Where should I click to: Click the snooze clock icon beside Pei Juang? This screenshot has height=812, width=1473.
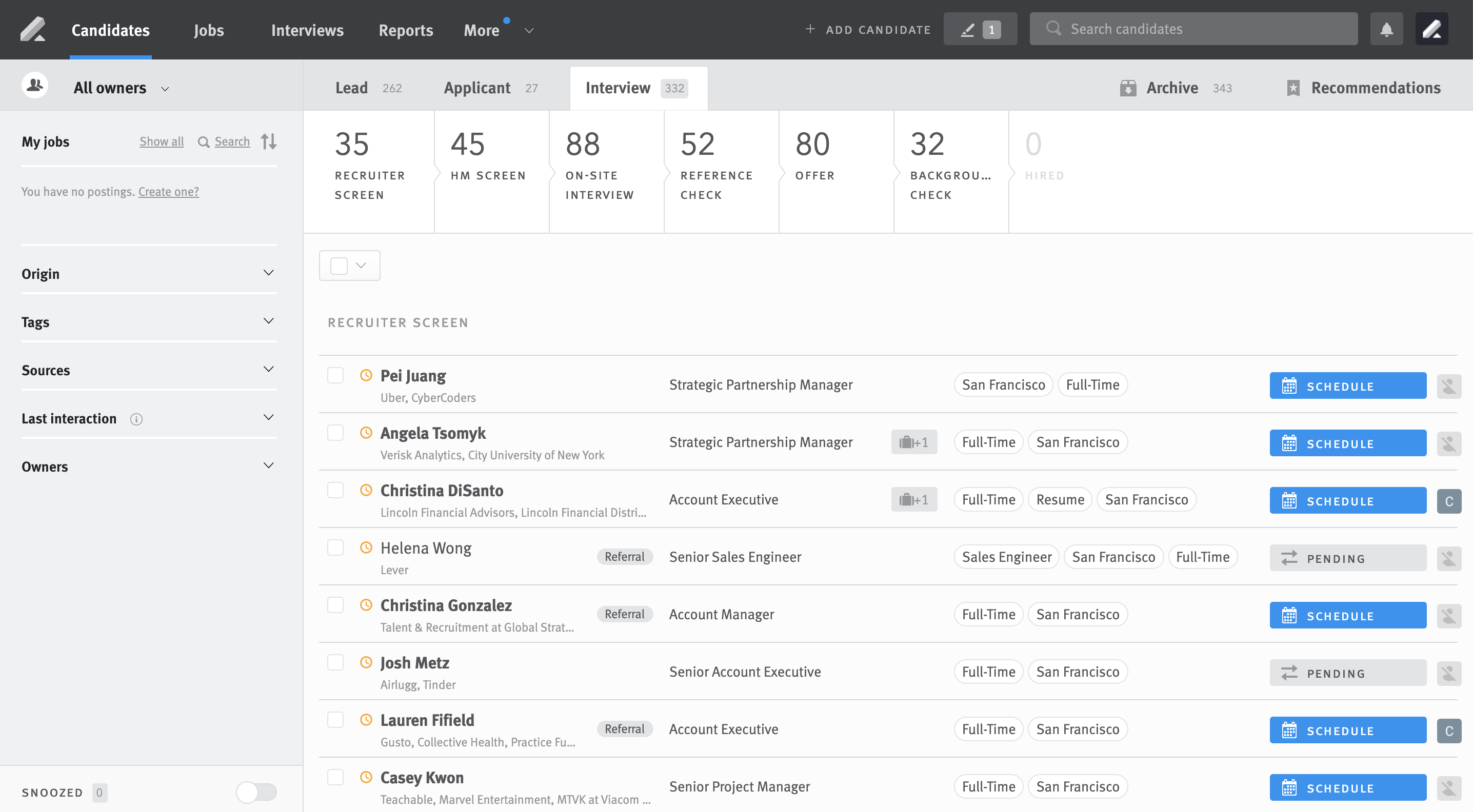(x=366, y=375)
